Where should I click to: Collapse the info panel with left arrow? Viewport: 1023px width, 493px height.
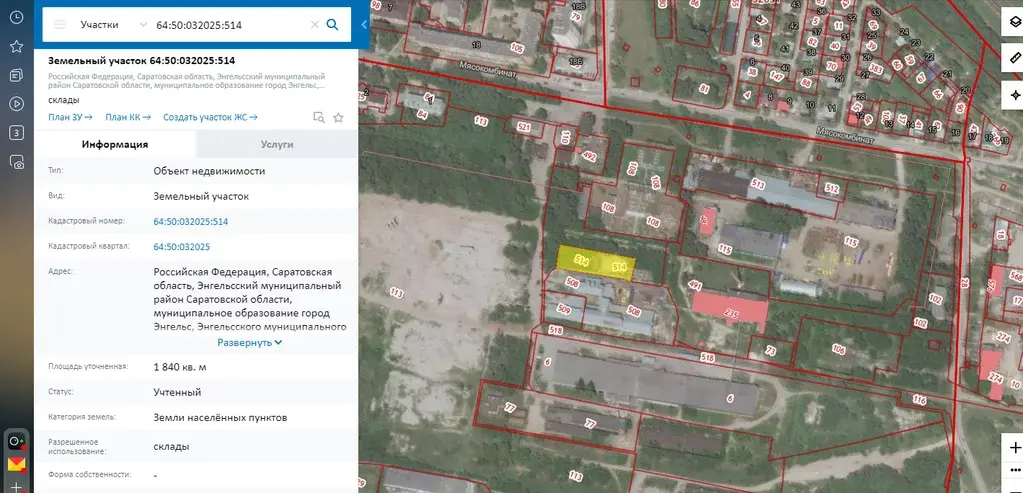coord(364,24)
